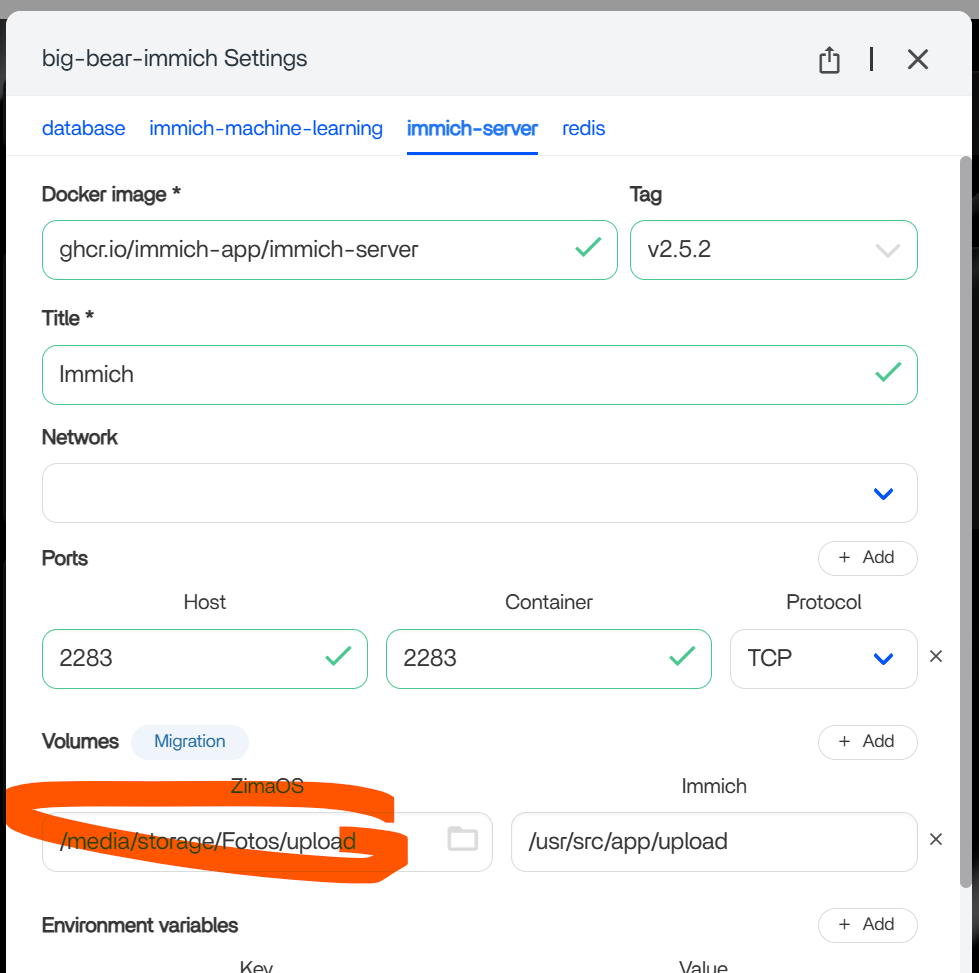Open the Network dropdown

(x=479, y=493)
